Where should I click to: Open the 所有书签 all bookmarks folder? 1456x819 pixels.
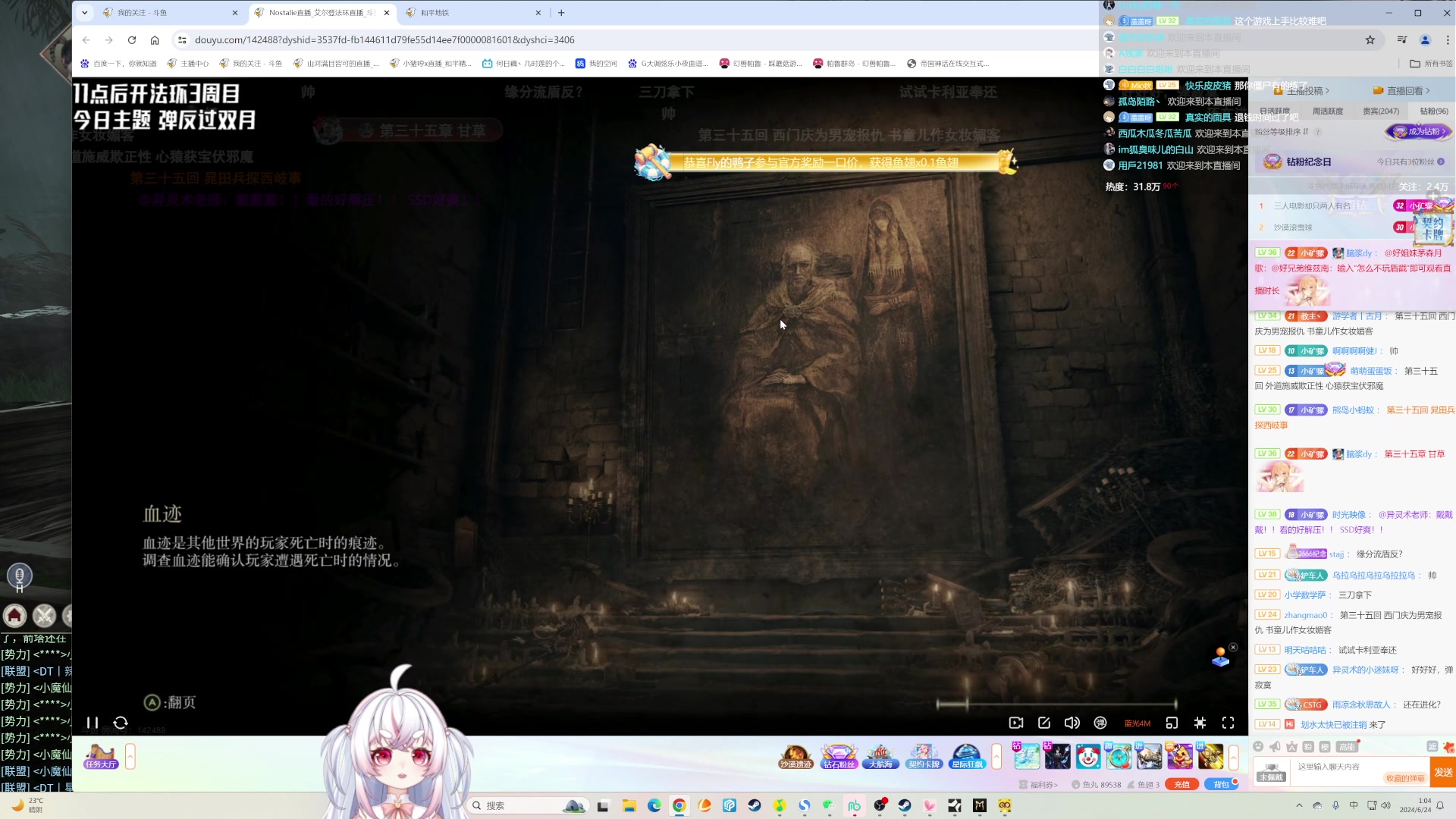click(x=1431, y=64)
